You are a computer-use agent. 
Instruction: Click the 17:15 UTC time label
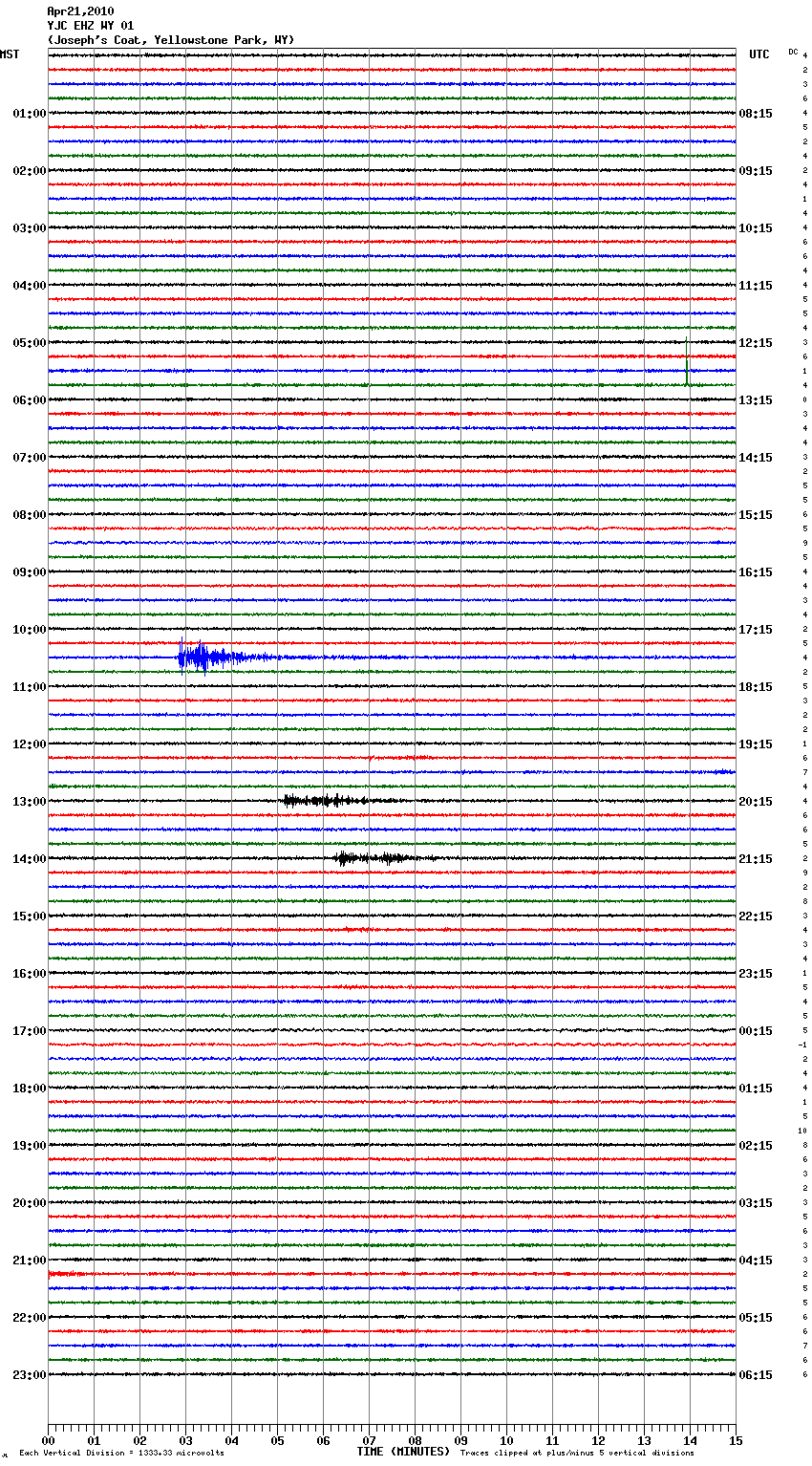click(756, 630)
